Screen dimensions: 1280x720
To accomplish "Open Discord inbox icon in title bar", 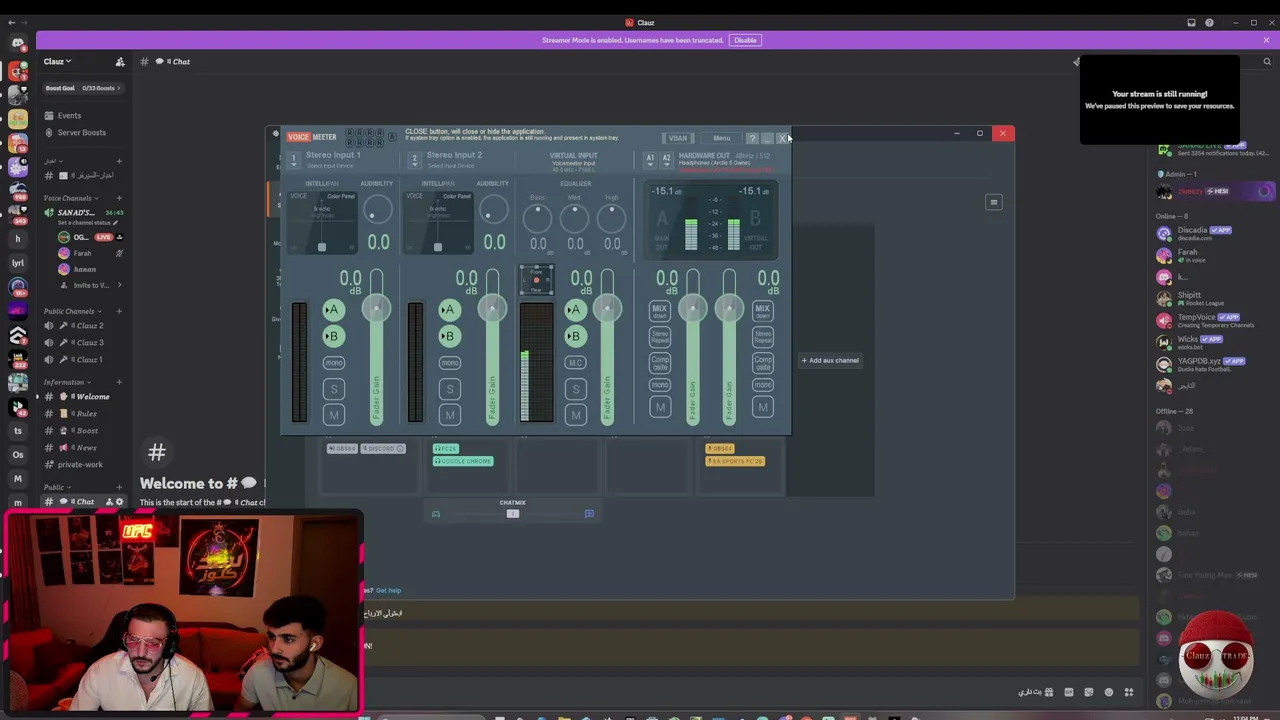I will (x=1191, y=23).
